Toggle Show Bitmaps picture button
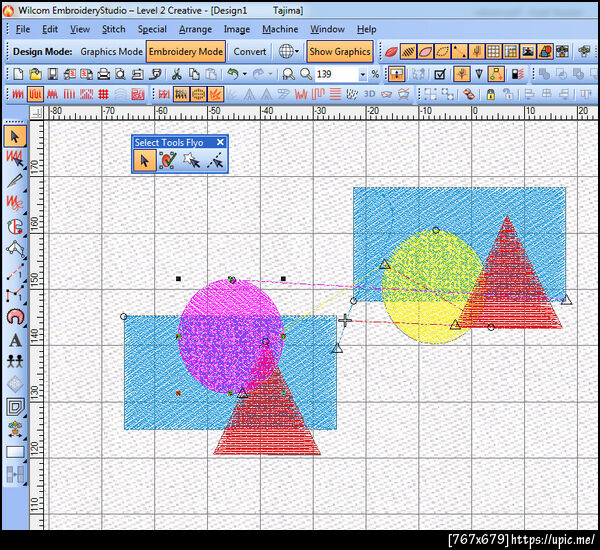The image size is (600, 550). pyautogui.click(x=528, y=51)
